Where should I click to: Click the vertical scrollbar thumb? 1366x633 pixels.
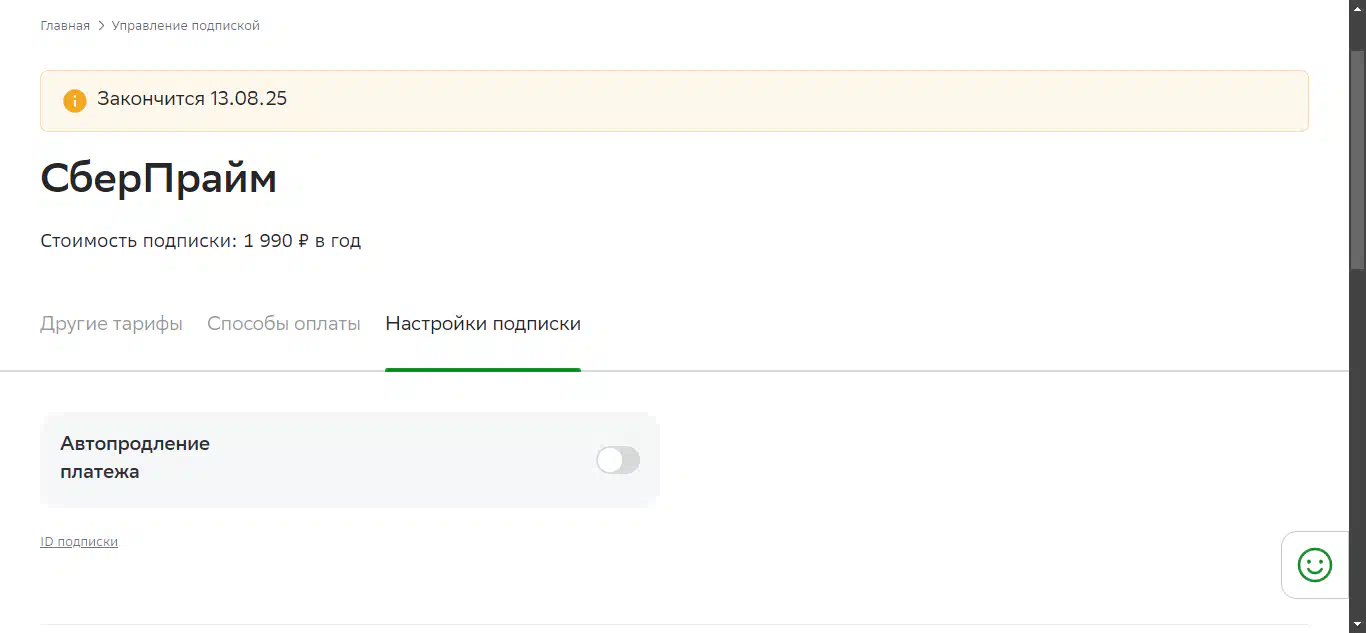[x=1357, y=160]
